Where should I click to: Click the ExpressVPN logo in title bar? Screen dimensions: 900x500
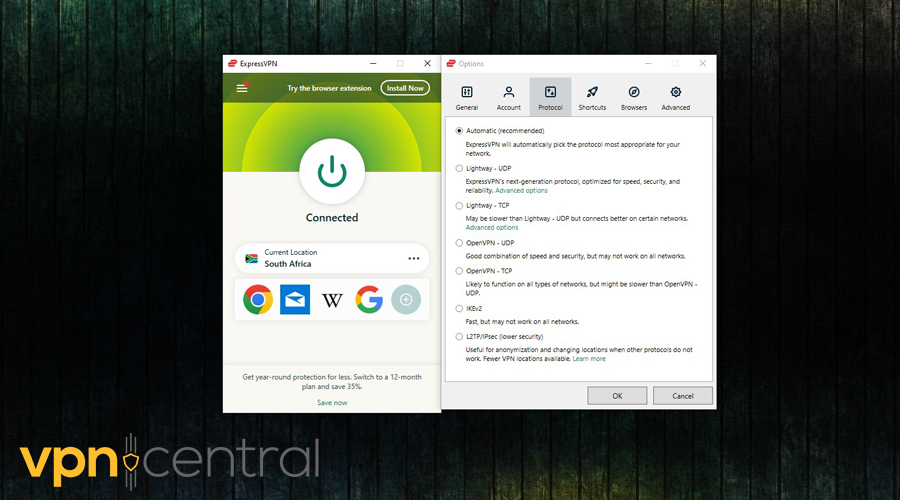coord(232,64)
